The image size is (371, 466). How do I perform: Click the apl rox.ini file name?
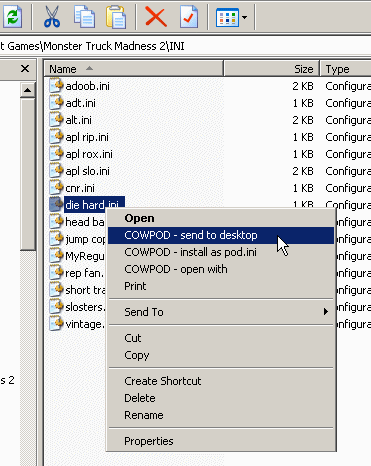[89, 154]
